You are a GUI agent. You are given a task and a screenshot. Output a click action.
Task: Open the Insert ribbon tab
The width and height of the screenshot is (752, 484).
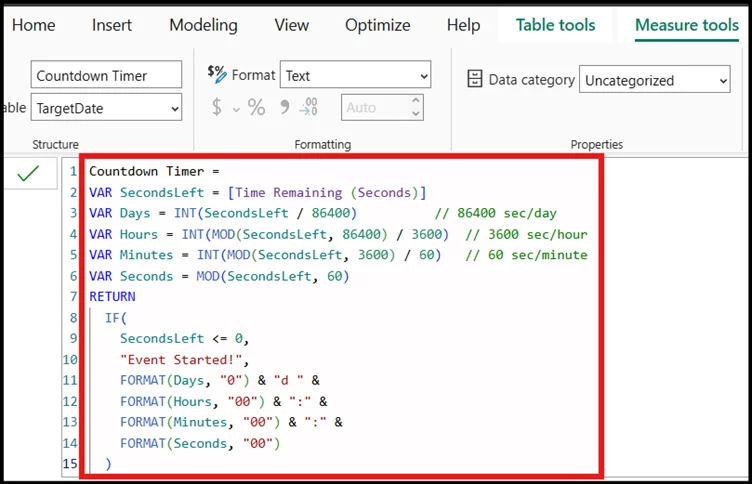coord(112,25)
